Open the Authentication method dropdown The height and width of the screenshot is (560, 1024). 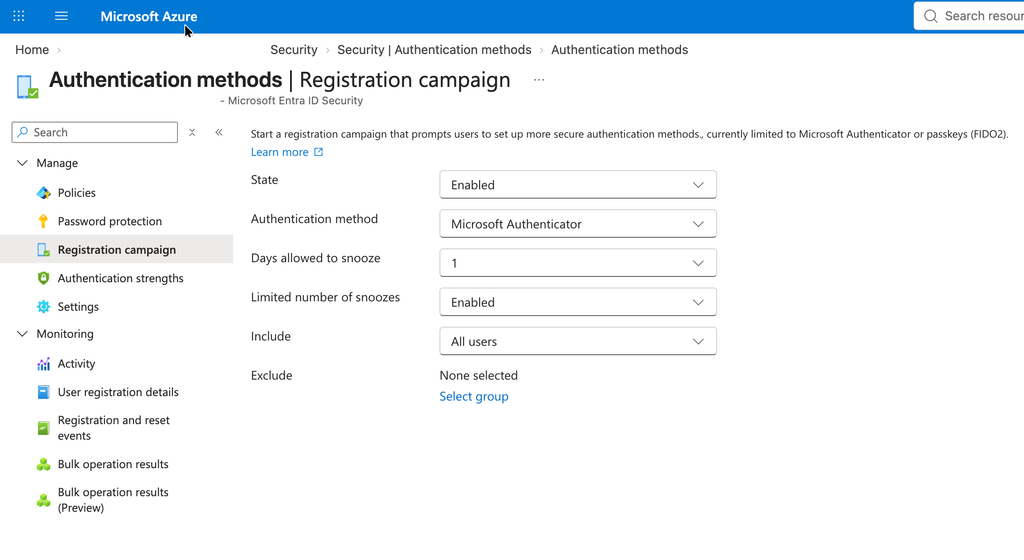(x=578, y=224)
